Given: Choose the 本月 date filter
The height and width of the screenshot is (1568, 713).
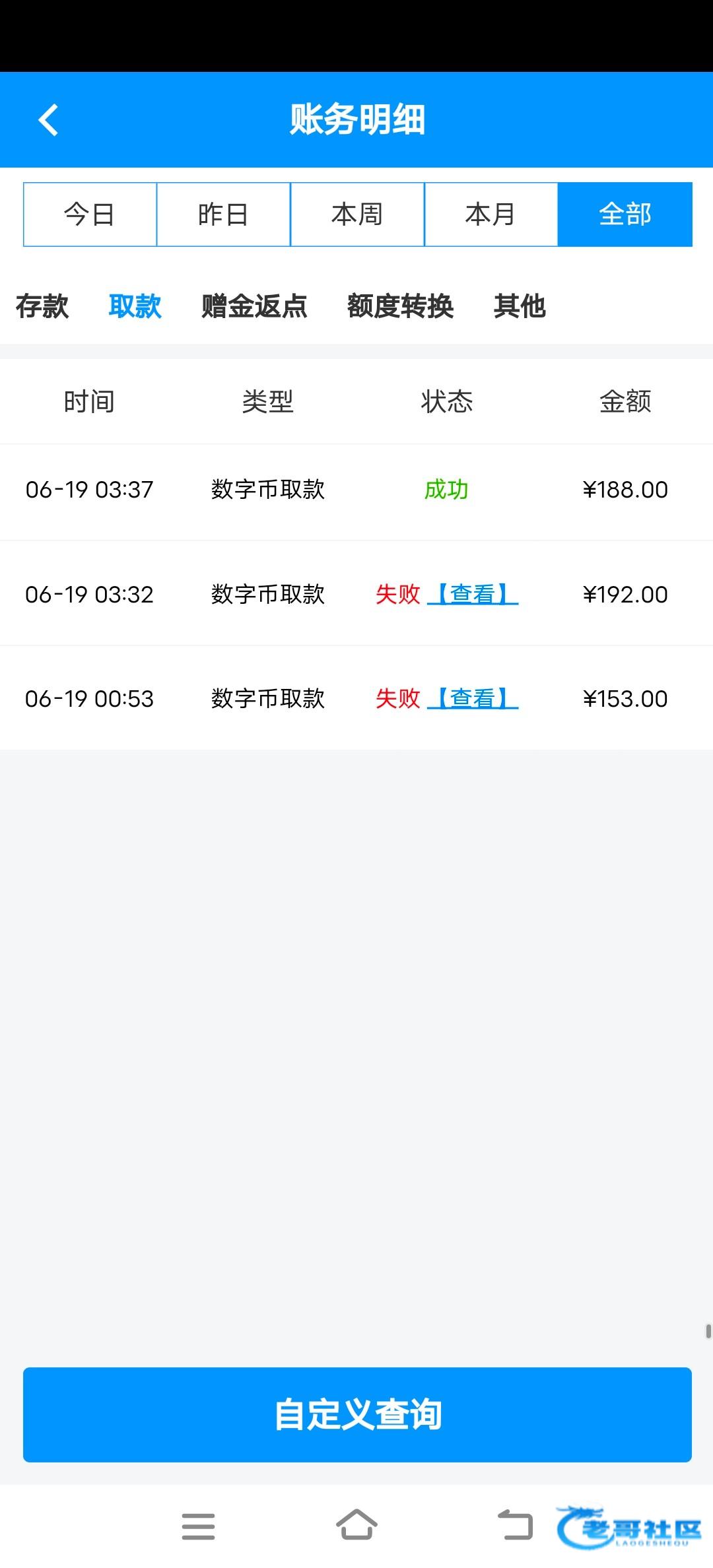Looking at the screenshot, I should (491, 214).
